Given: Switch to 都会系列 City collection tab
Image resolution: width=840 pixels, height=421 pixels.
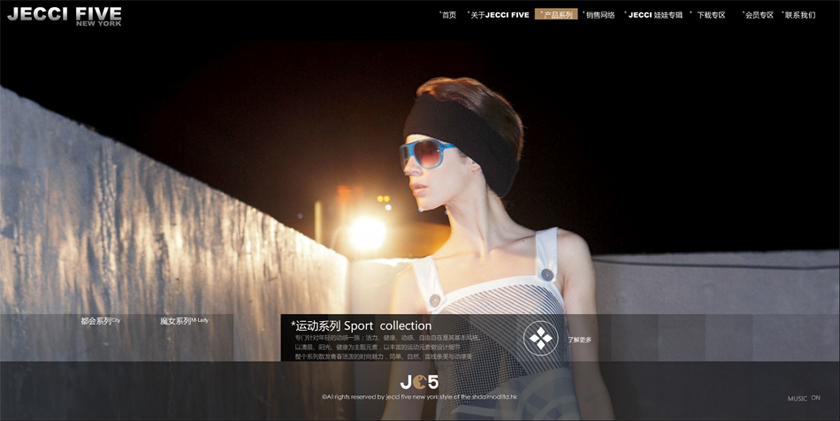Looking at the screenshot, I should click(x=100, y=321).
